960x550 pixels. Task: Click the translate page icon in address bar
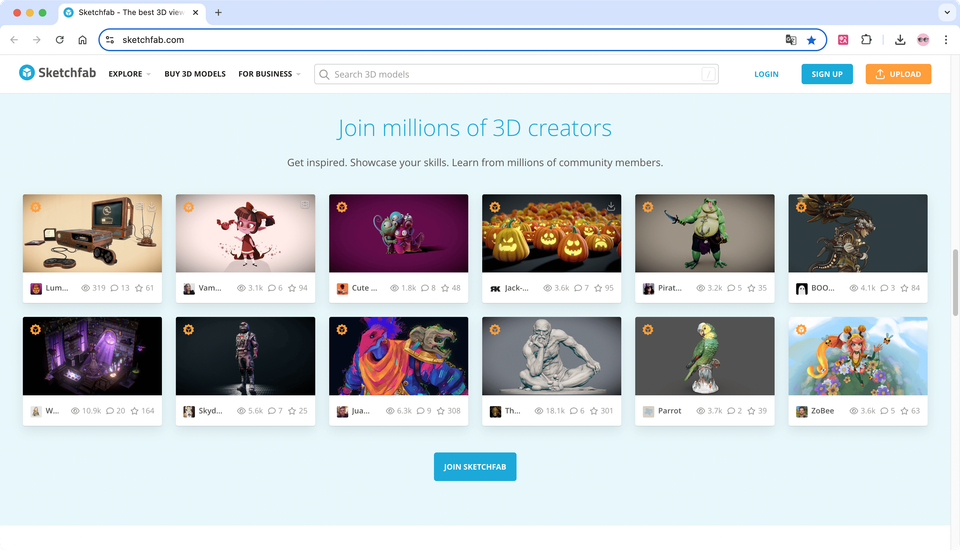point(791,40)
